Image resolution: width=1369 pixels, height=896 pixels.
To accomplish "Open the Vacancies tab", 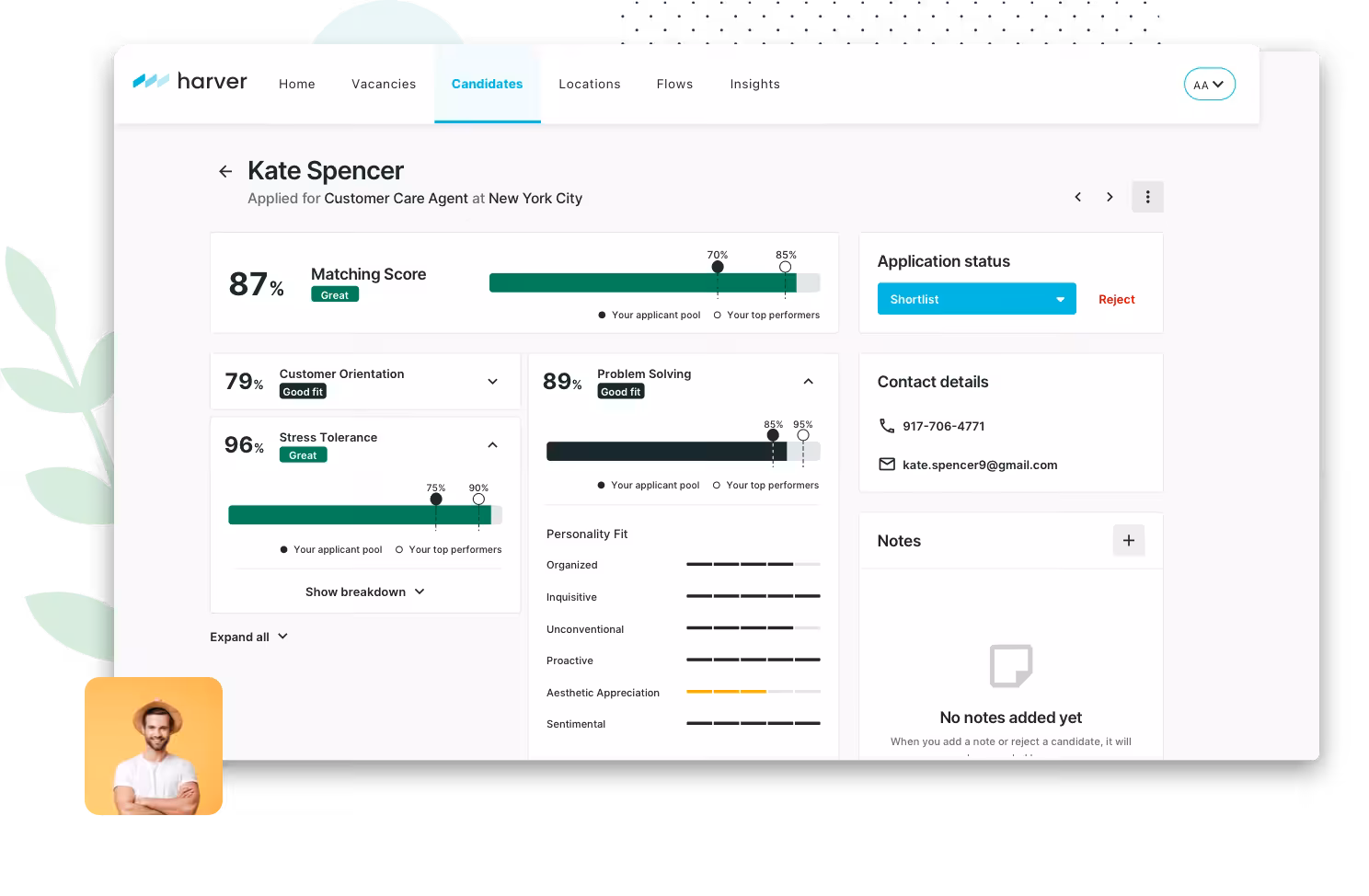I will (384, 84).
